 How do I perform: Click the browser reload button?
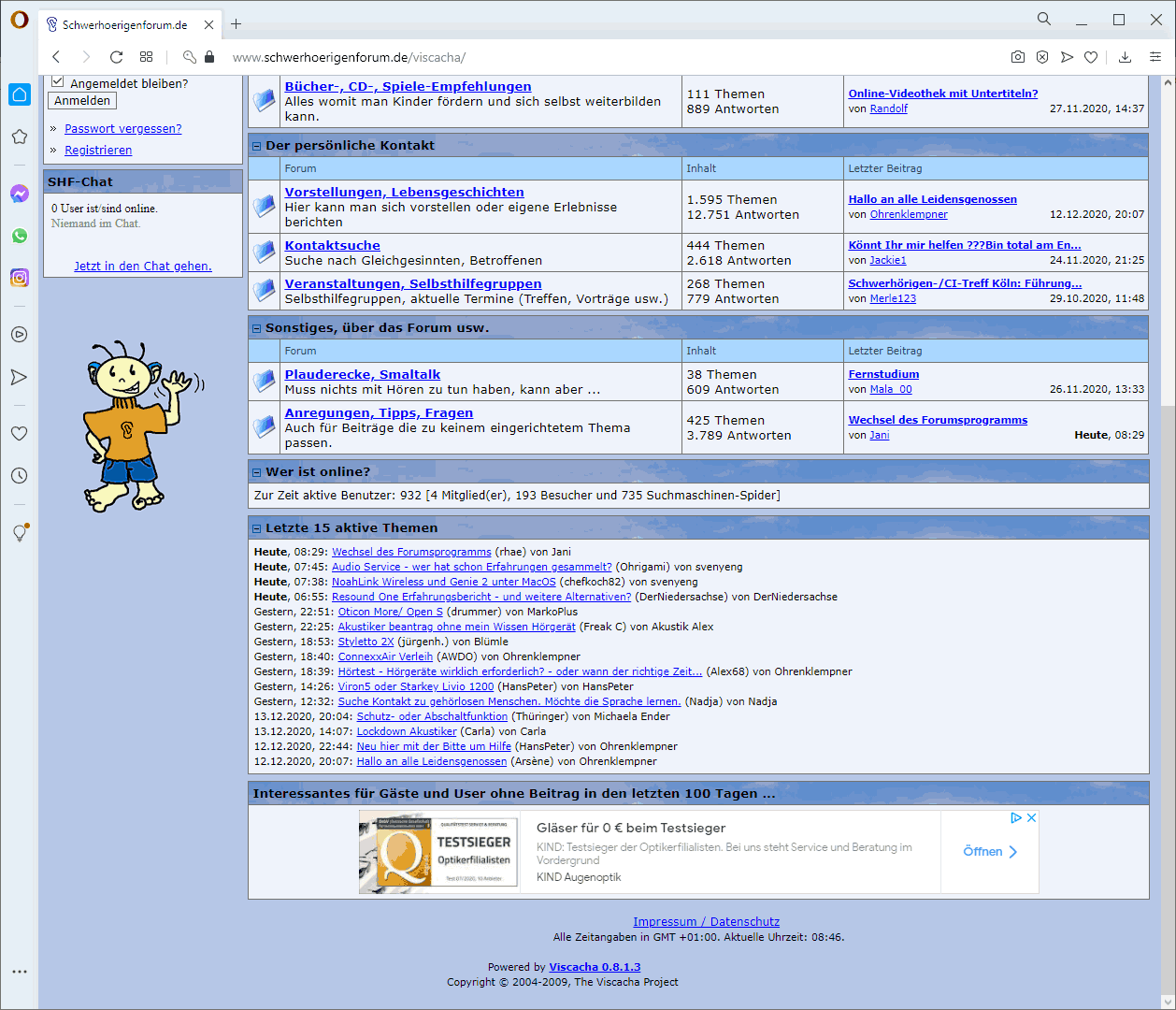(x=116, y=57)
